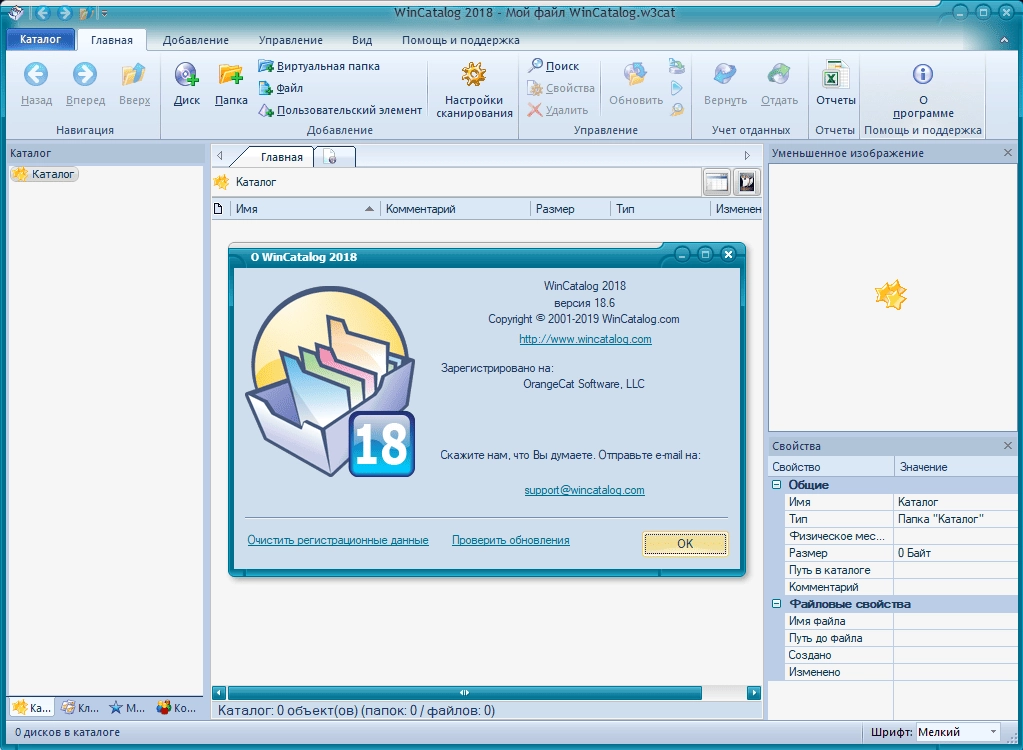Image resolution: width=1023 pixels, height=750 pixels.
Task: Collapse the ribbon with the chevron
Action: (x=1004, y=40)
